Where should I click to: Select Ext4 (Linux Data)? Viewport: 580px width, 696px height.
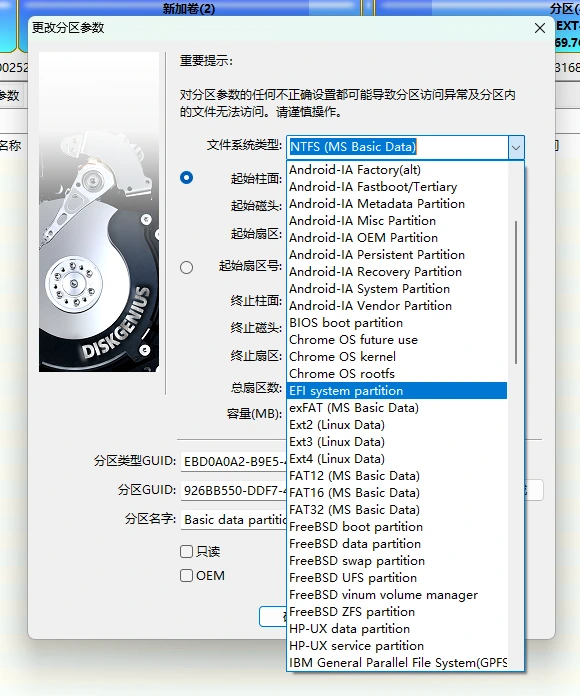pos(397,459)
